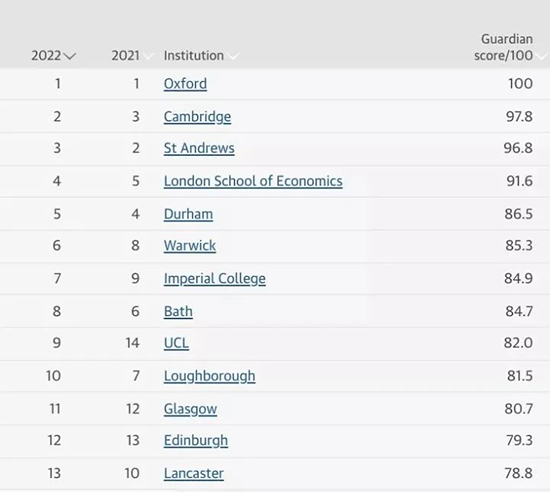Click the Institution column header text
The height and width of the screenshot is (492, 550).
194,56
